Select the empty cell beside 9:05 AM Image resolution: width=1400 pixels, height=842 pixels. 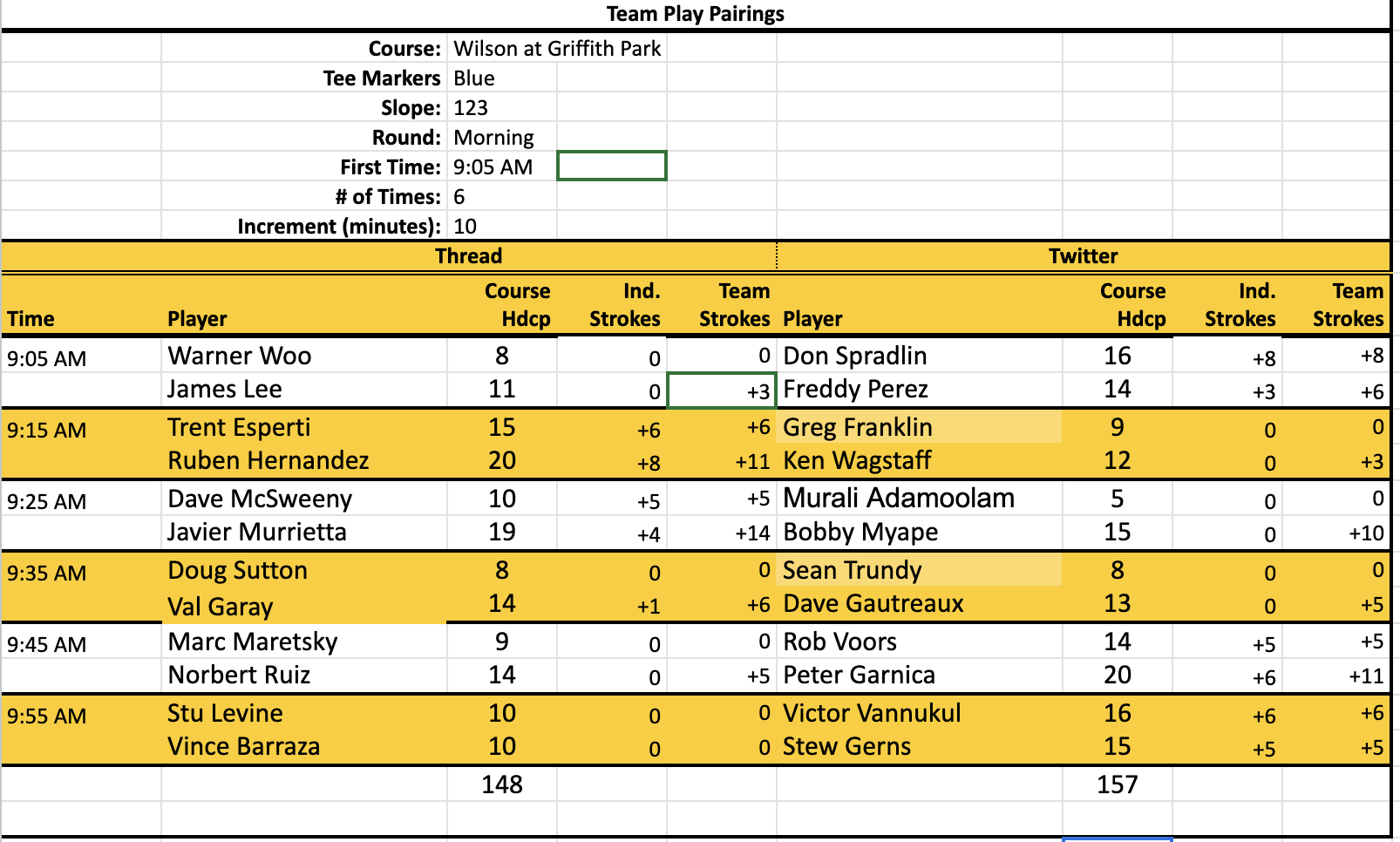[x=612, y=166]
